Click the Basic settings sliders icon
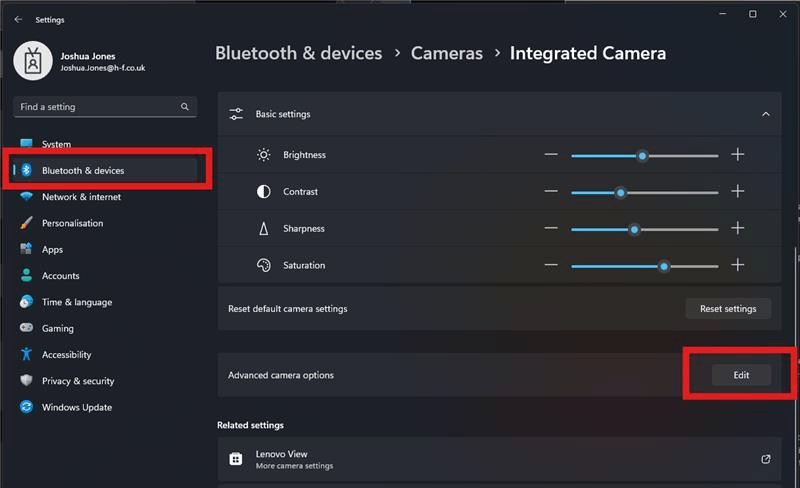Viewport: 800px width, 488px height. [x=236, y=114]
